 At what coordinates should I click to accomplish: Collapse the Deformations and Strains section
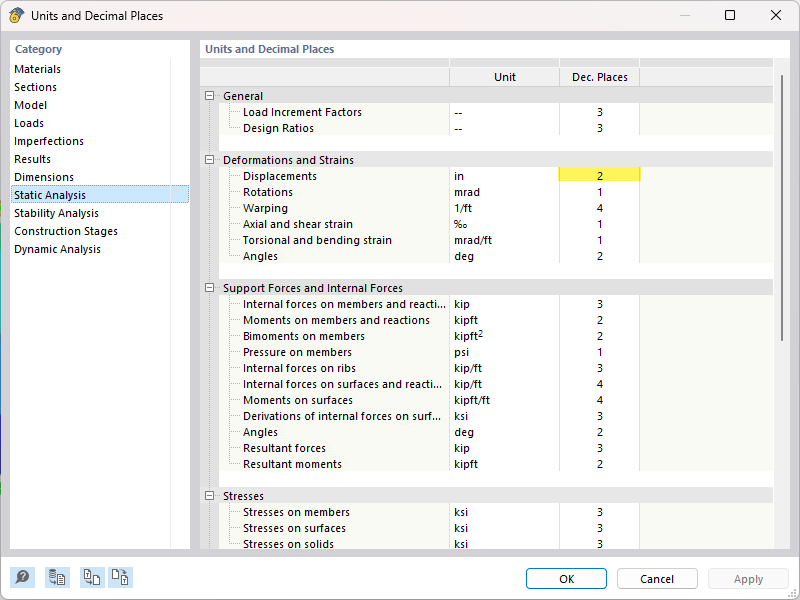[x=209, y=159]
